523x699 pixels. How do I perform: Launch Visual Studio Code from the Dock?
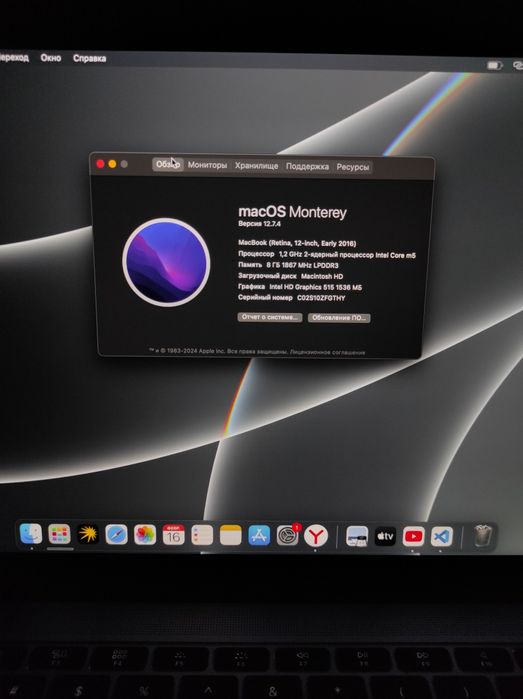click(x=441, y=536)
